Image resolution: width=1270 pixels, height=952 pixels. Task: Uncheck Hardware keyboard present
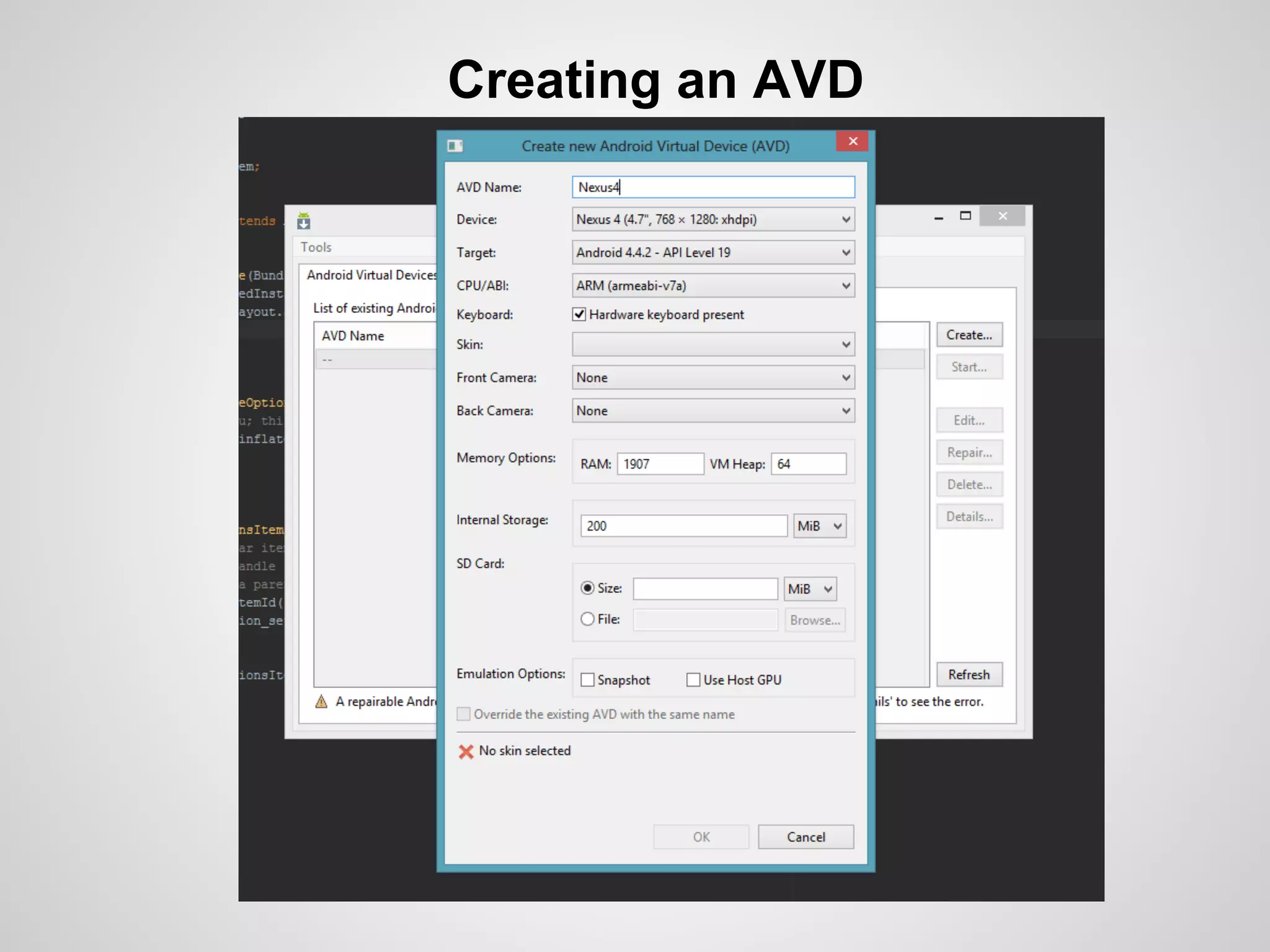(x=579, y=314)
